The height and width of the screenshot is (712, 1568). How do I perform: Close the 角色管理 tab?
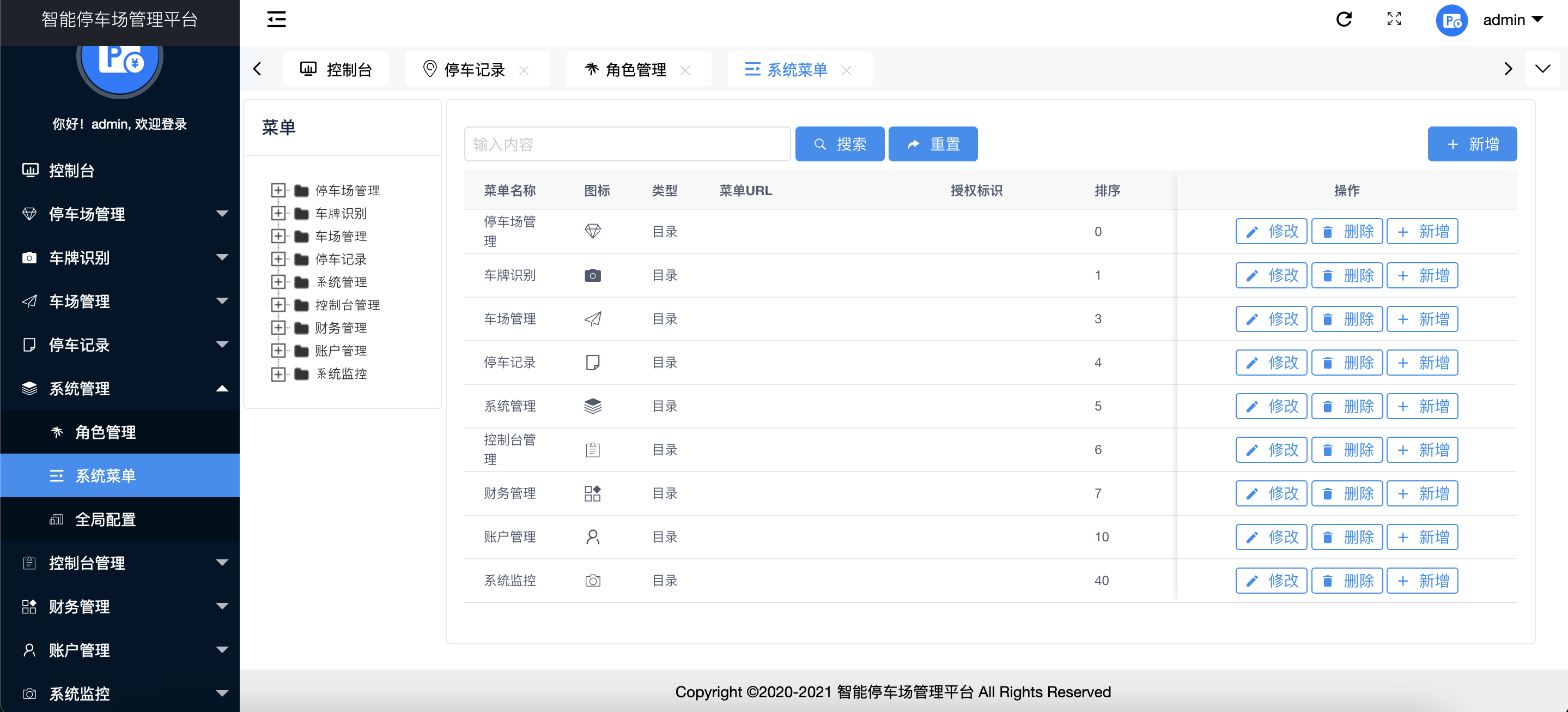pos(685,70)
